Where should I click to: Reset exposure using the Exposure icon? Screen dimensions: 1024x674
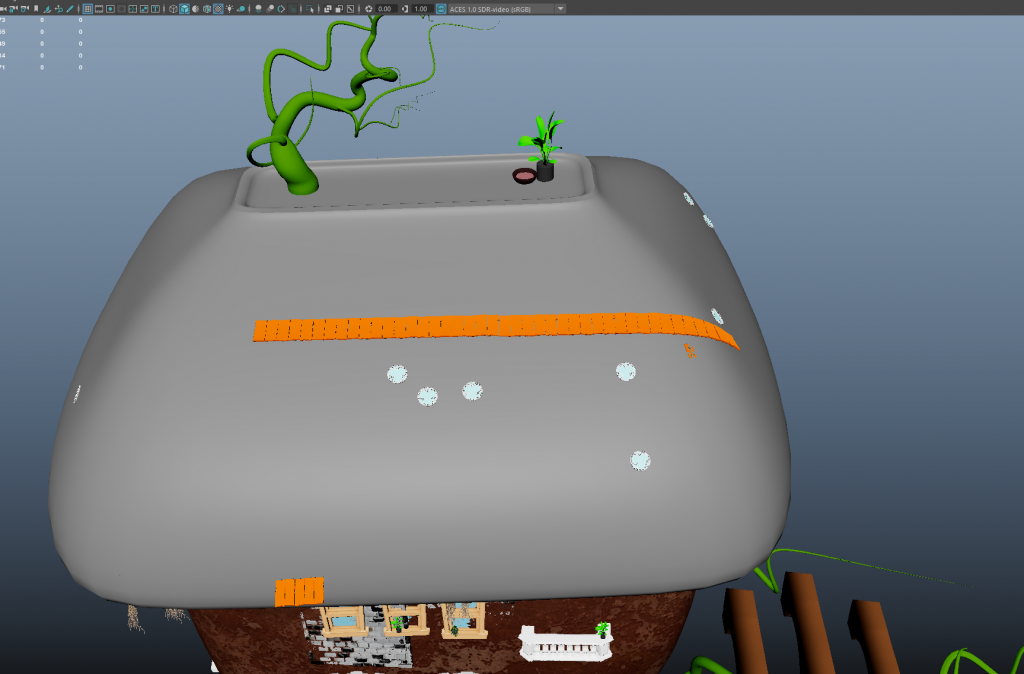[x=369, y=8]
